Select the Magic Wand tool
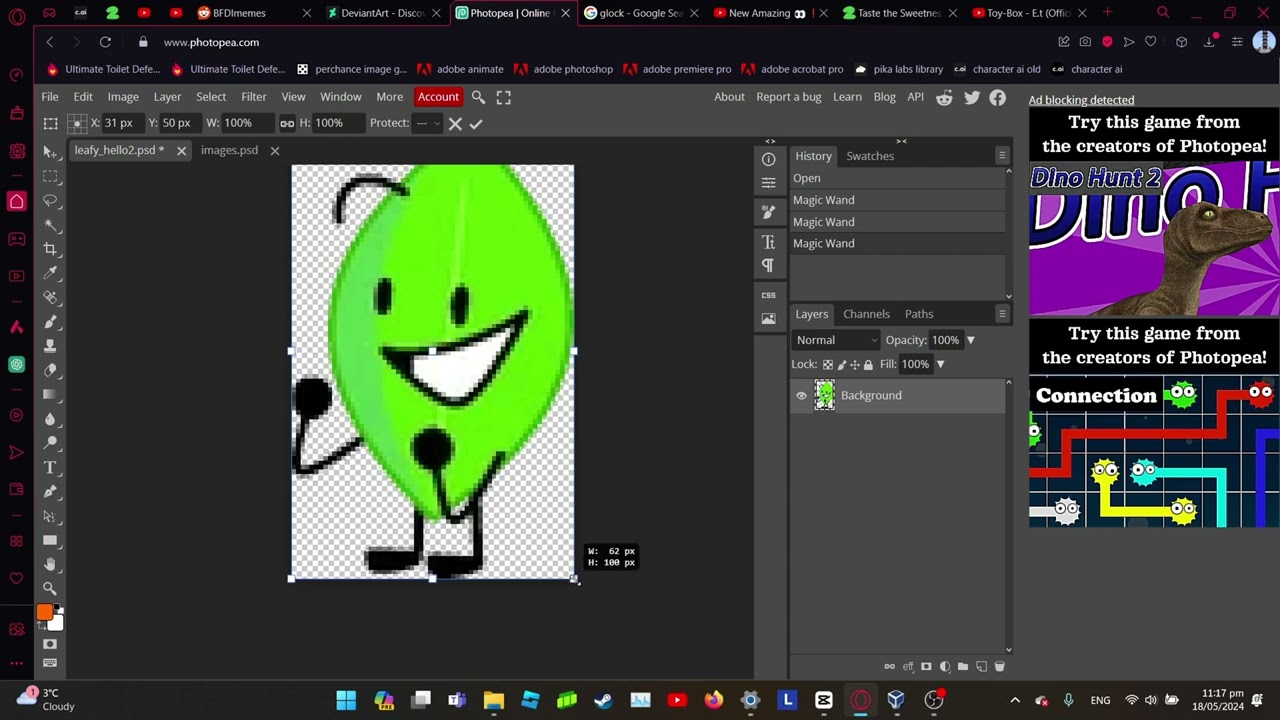 click(x=50, y=224)
